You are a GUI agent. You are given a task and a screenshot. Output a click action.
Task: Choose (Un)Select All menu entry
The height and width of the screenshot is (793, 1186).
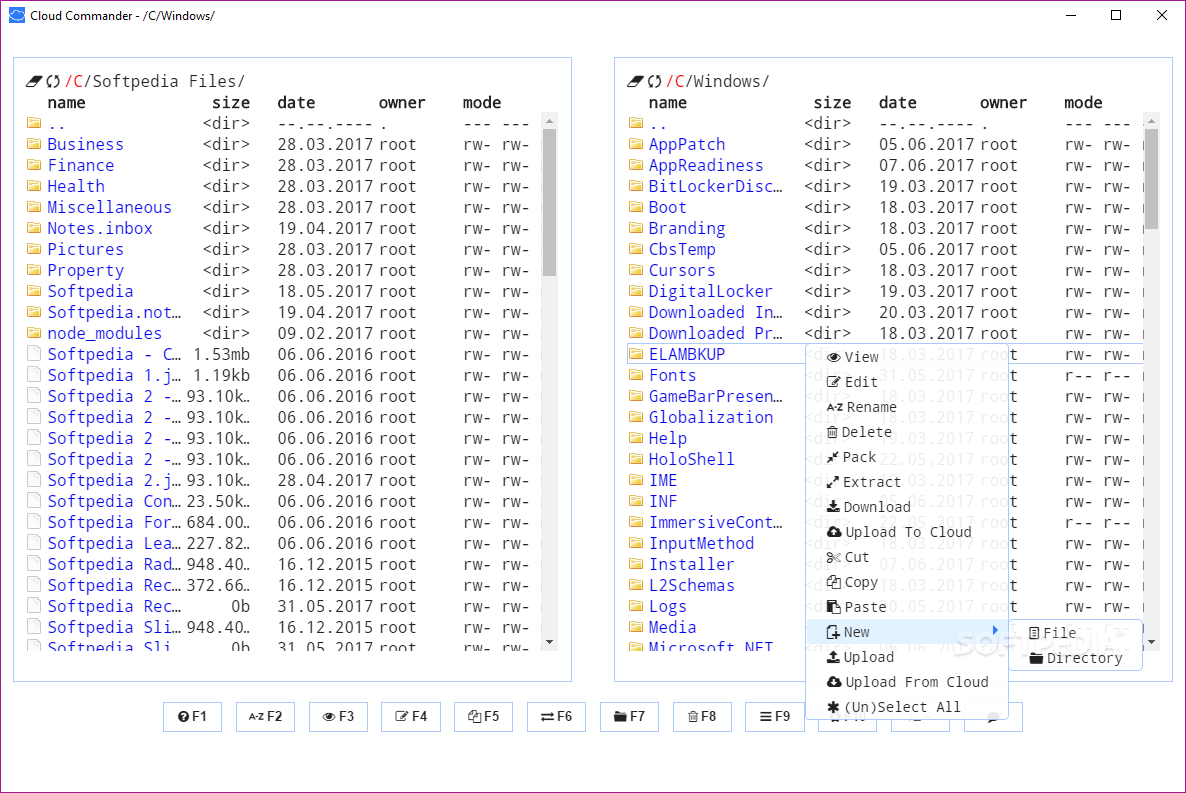click(x=907, y=707)
